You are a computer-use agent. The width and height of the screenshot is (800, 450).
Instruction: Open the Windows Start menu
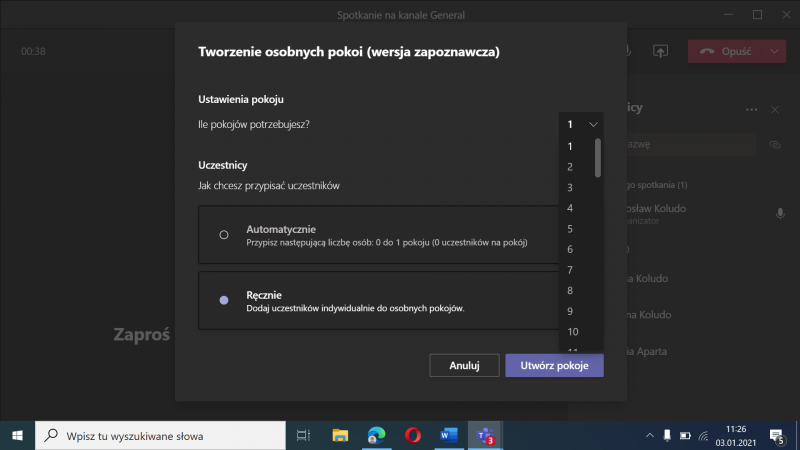click(17, 436)
